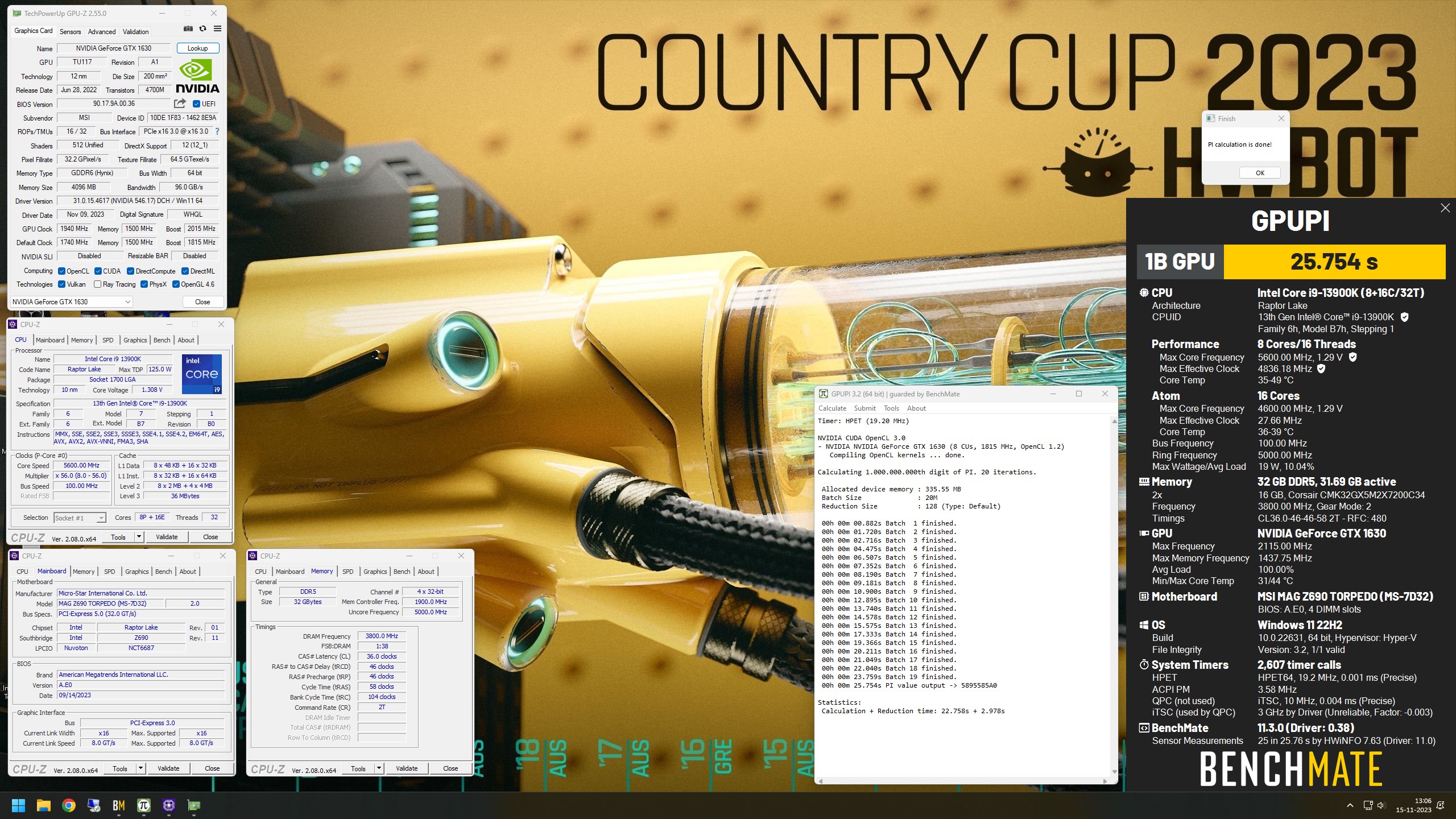Switch to the Sensors tab in GPU-Z

pyautogui.click(x=70, y=32)
